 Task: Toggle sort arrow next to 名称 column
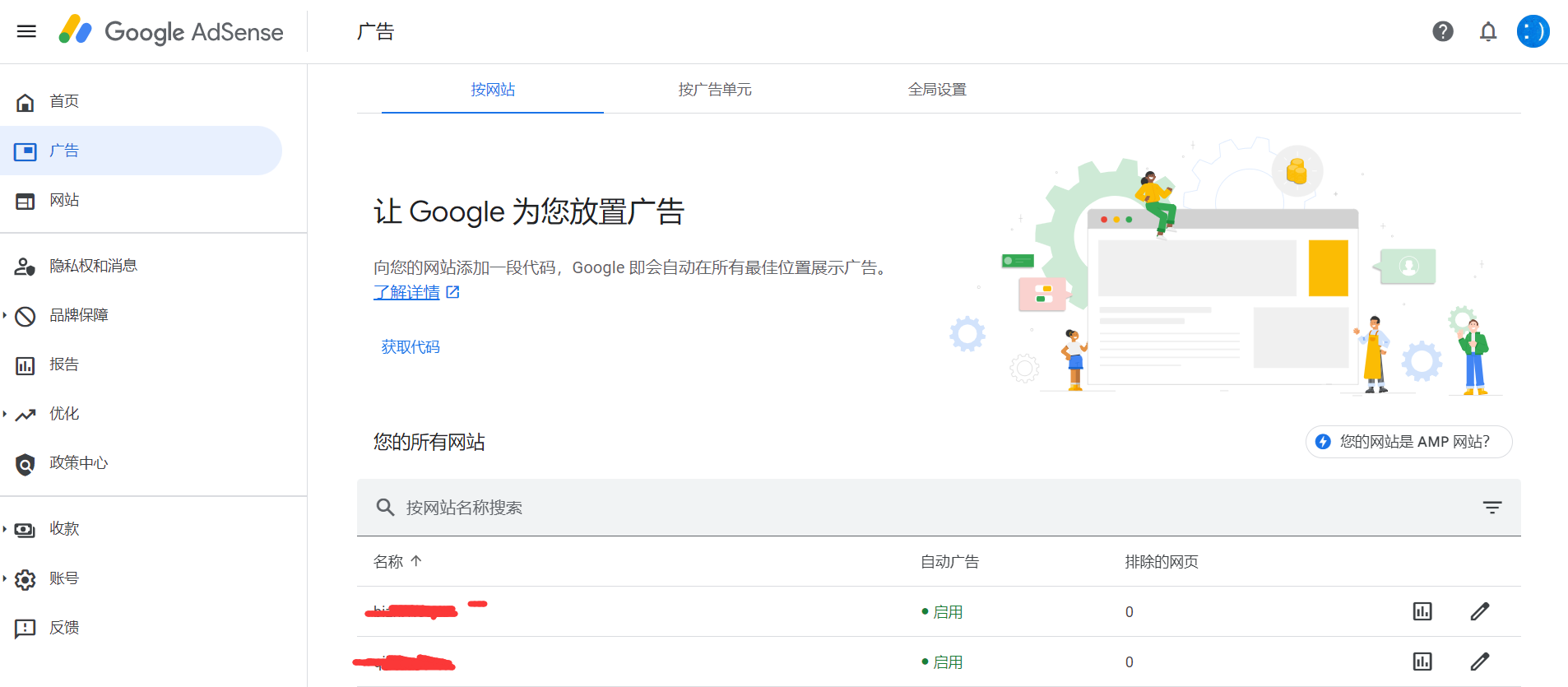416,561
